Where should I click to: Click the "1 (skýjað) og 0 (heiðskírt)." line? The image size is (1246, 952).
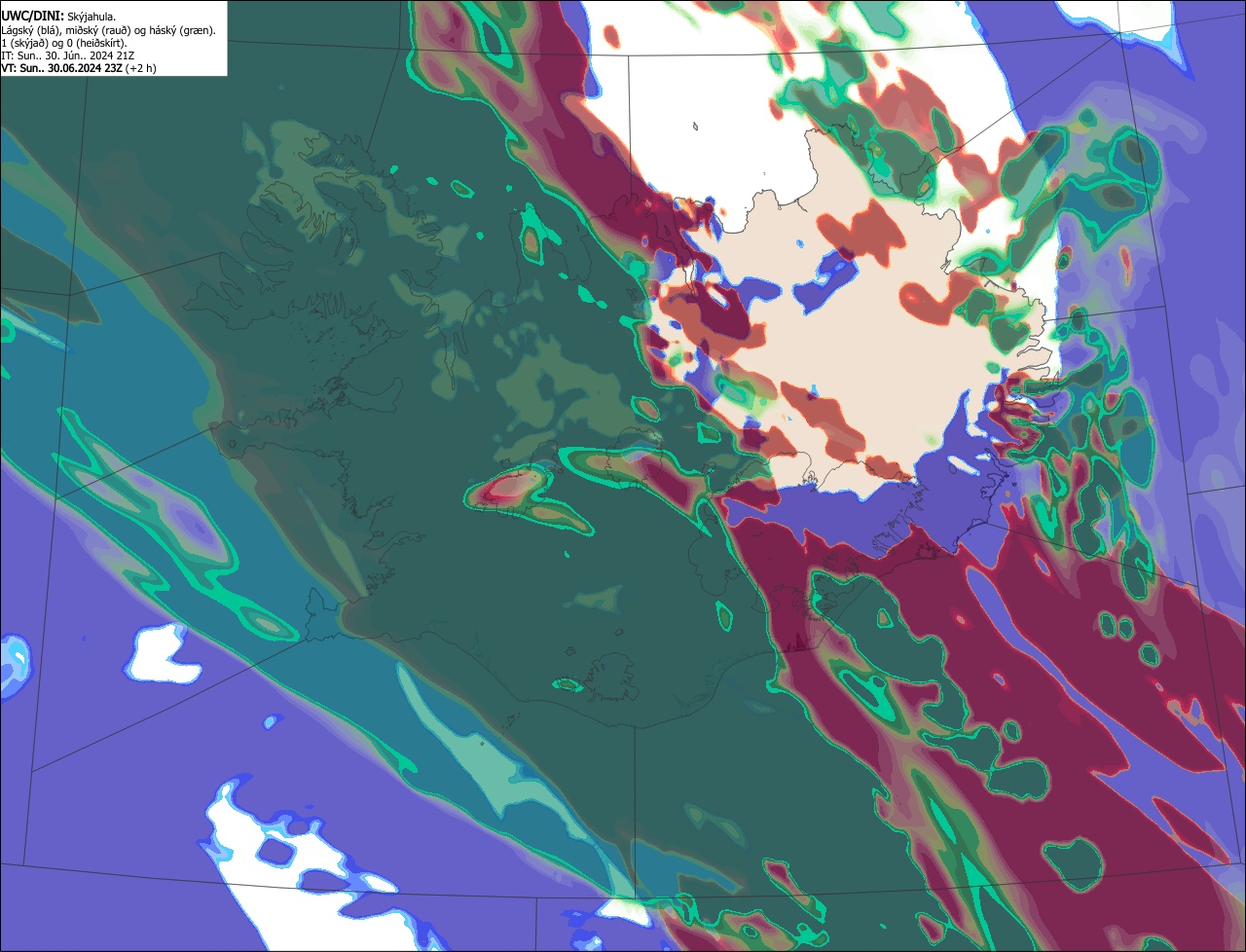[x=64, y=43]
